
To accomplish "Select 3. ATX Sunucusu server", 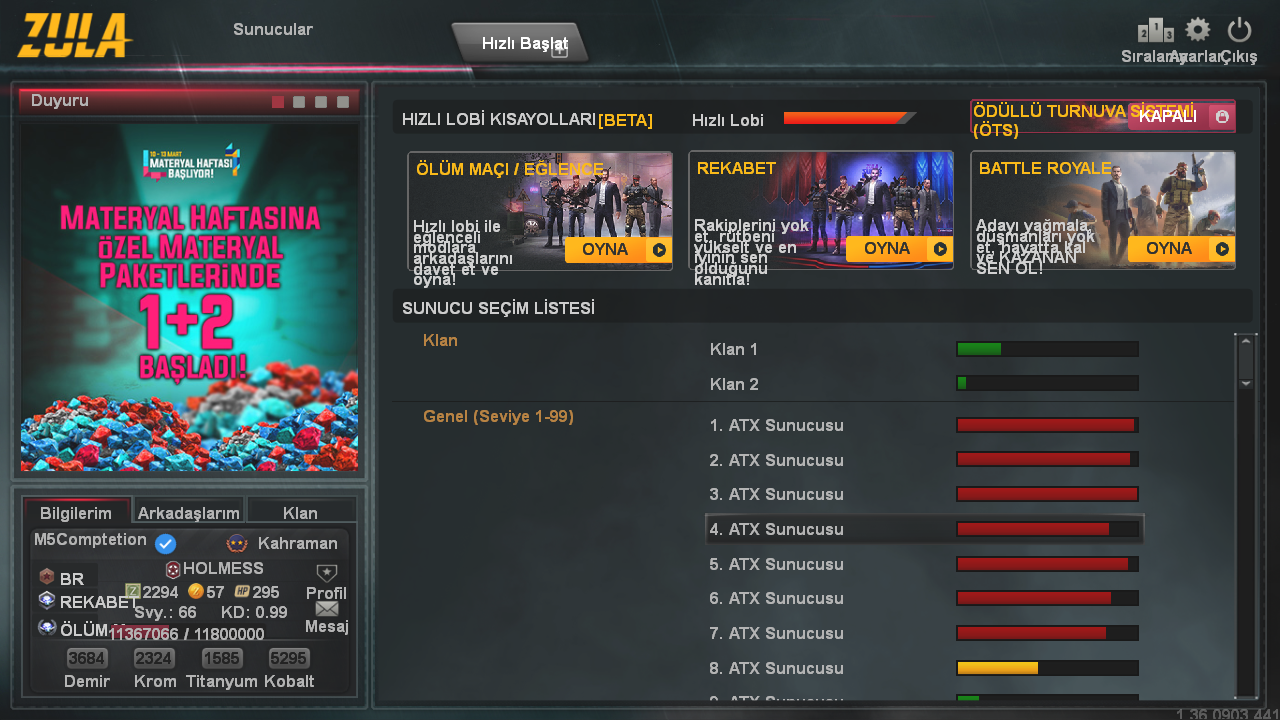I will [x=924, y=494].
